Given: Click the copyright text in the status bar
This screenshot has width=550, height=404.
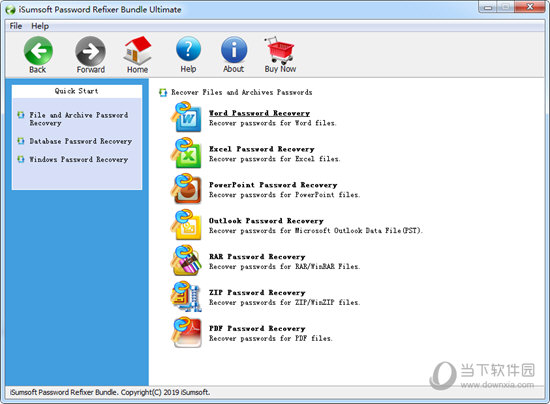Looking at the screenshot, I should (x=110, y=392).
